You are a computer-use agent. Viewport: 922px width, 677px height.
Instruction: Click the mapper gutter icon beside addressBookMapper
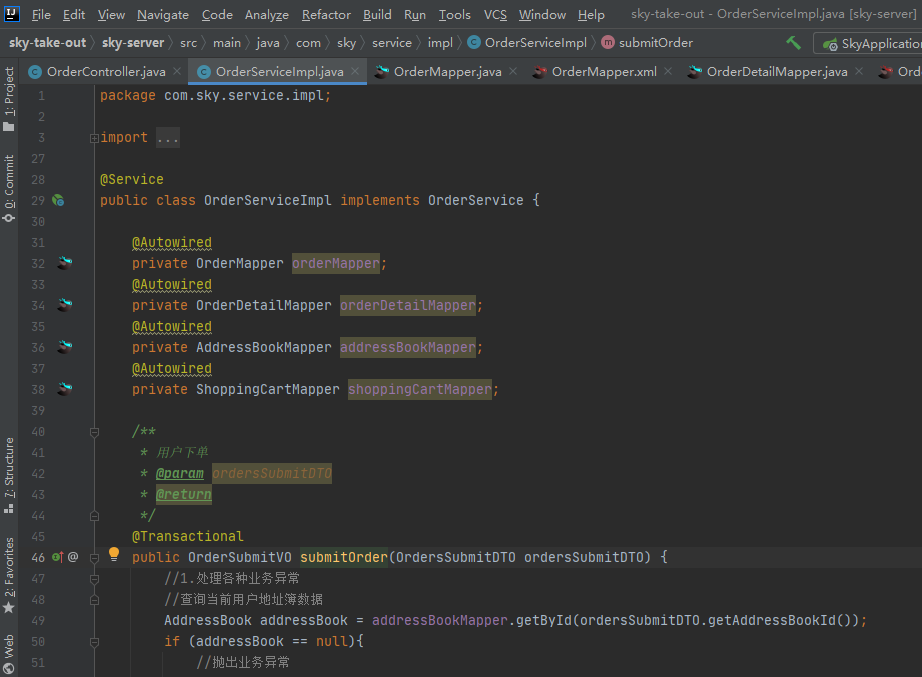click(65, 347)
